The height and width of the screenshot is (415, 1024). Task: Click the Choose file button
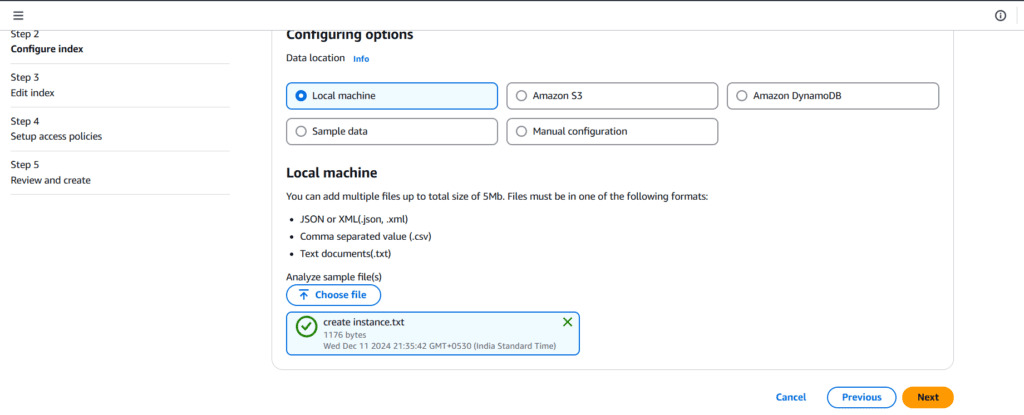click(x=333, y=295)
